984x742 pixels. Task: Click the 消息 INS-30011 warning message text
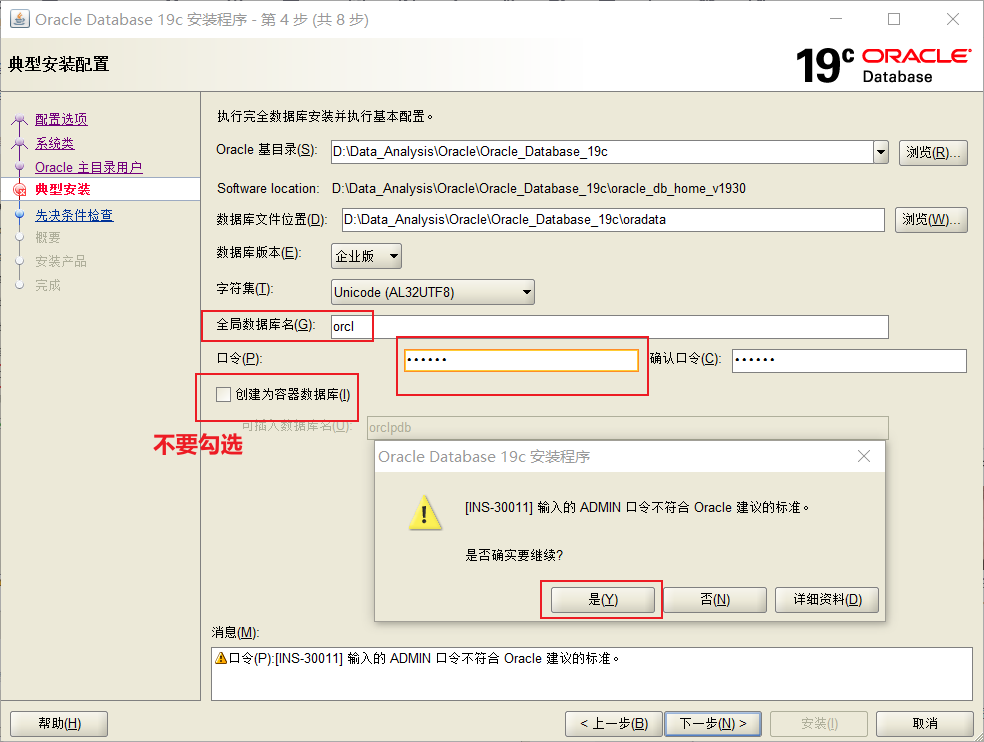(424, 658)
